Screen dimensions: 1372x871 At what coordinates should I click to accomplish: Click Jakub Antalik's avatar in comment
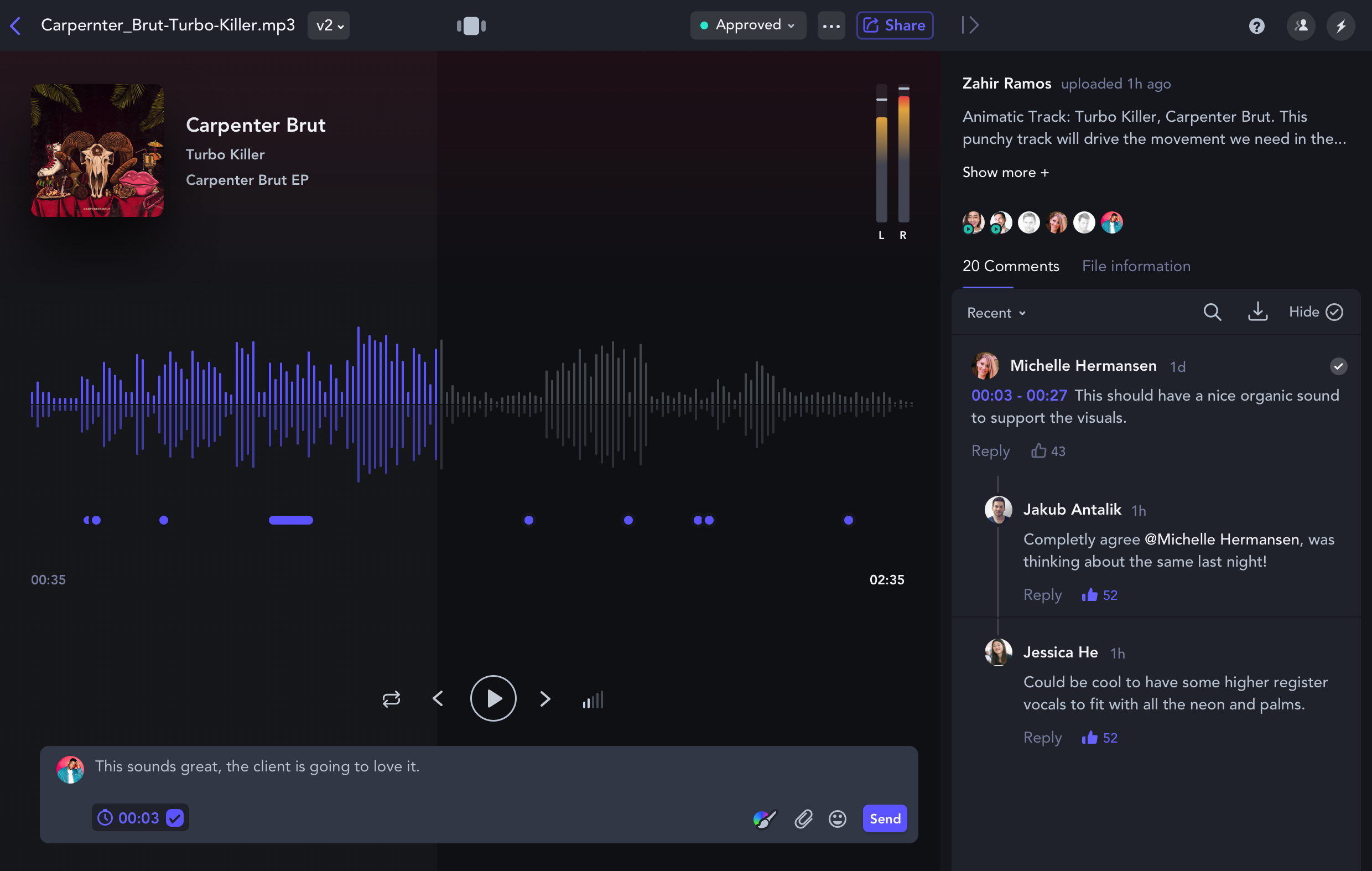(998, 510)
